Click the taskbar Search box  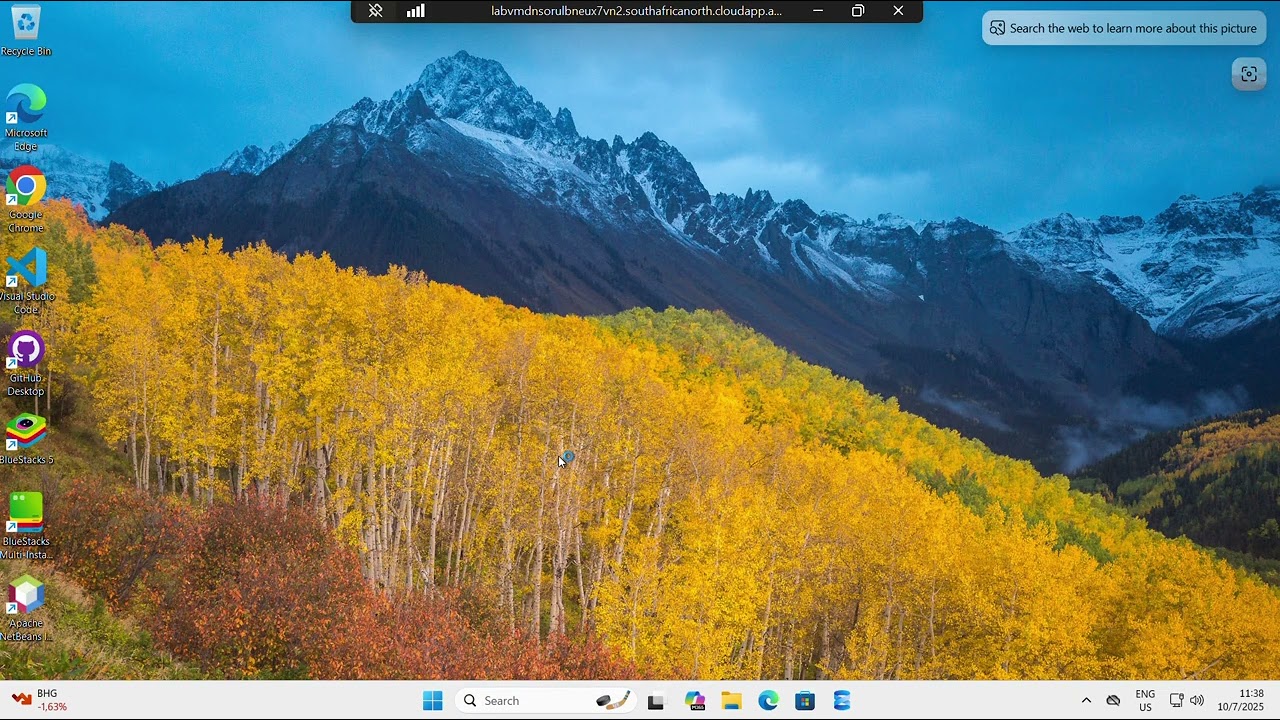546,701
